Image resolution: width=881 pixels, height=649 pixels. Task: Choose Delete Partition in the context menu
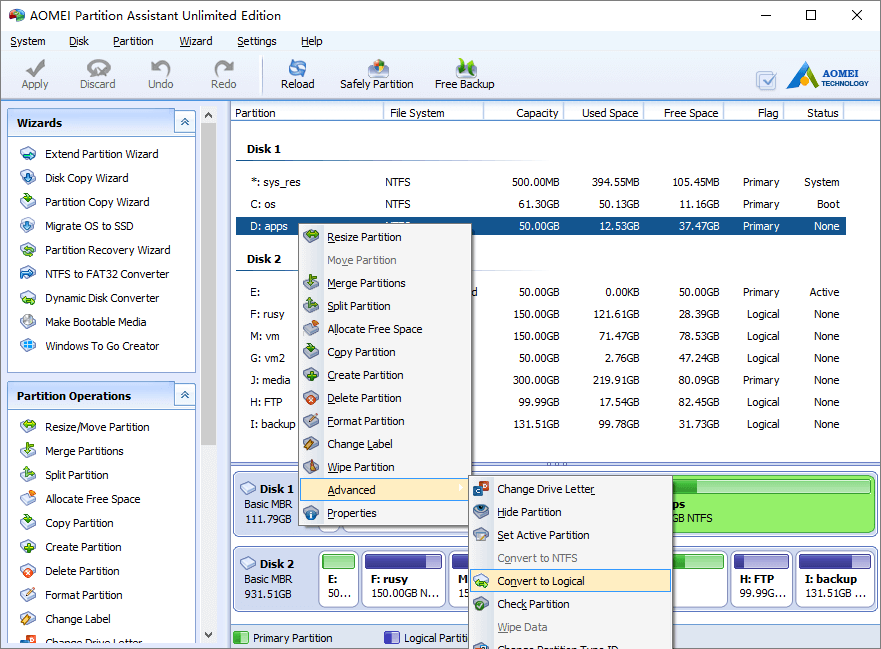tap(385, 398)
